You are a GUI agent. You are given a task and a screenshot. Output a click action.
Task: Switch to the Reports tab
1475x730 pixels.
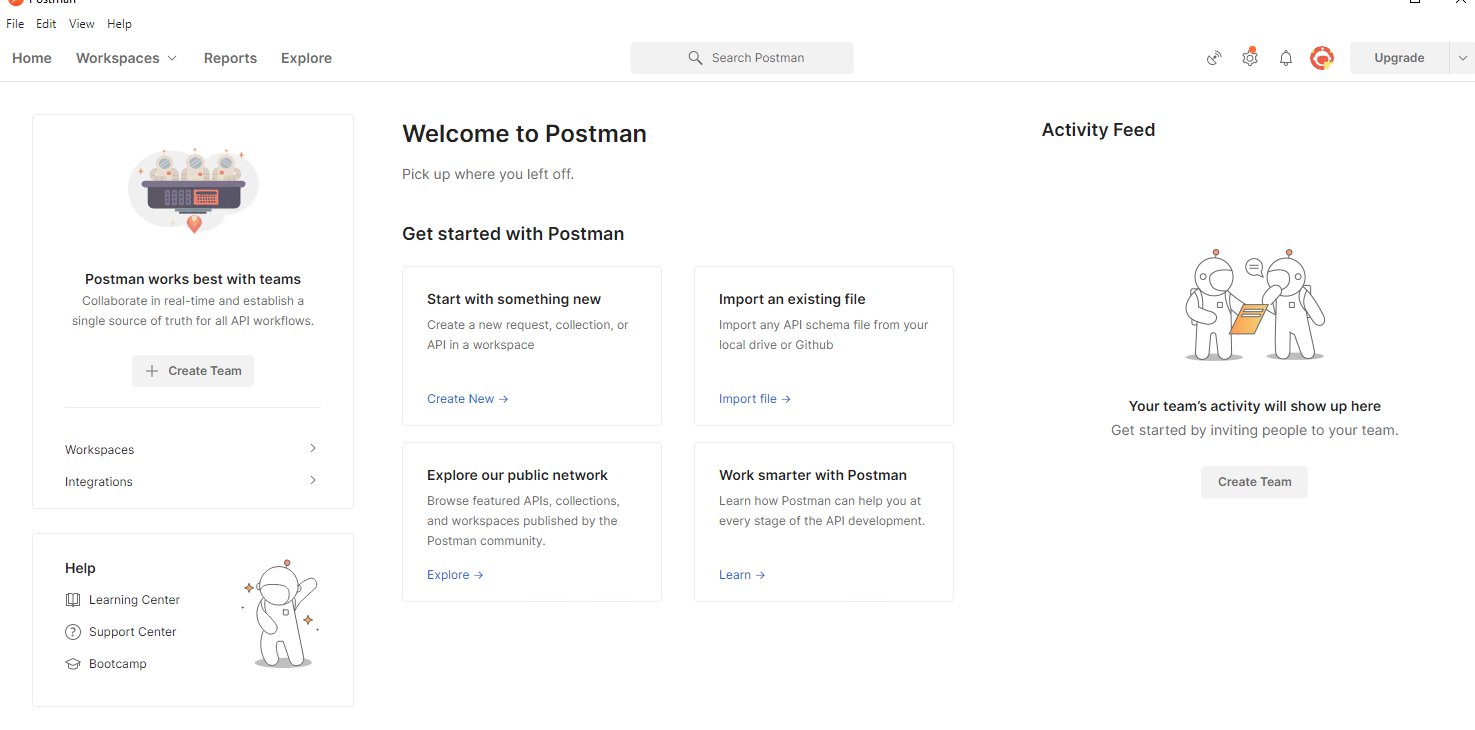point(230,58)
